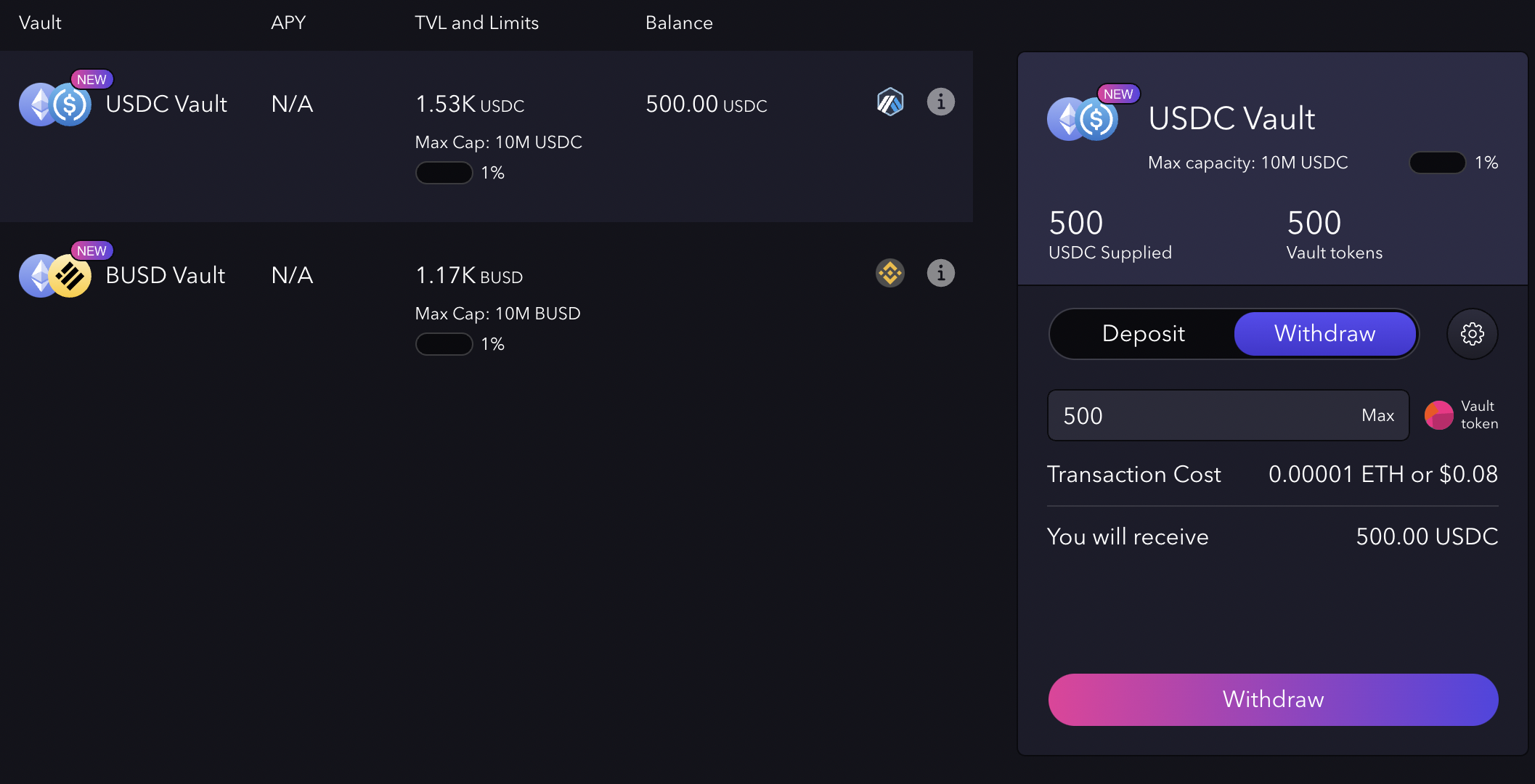Click the APY column header
Screen dimensions: 1535x784
pyautogui.click(x=288, y=23)
